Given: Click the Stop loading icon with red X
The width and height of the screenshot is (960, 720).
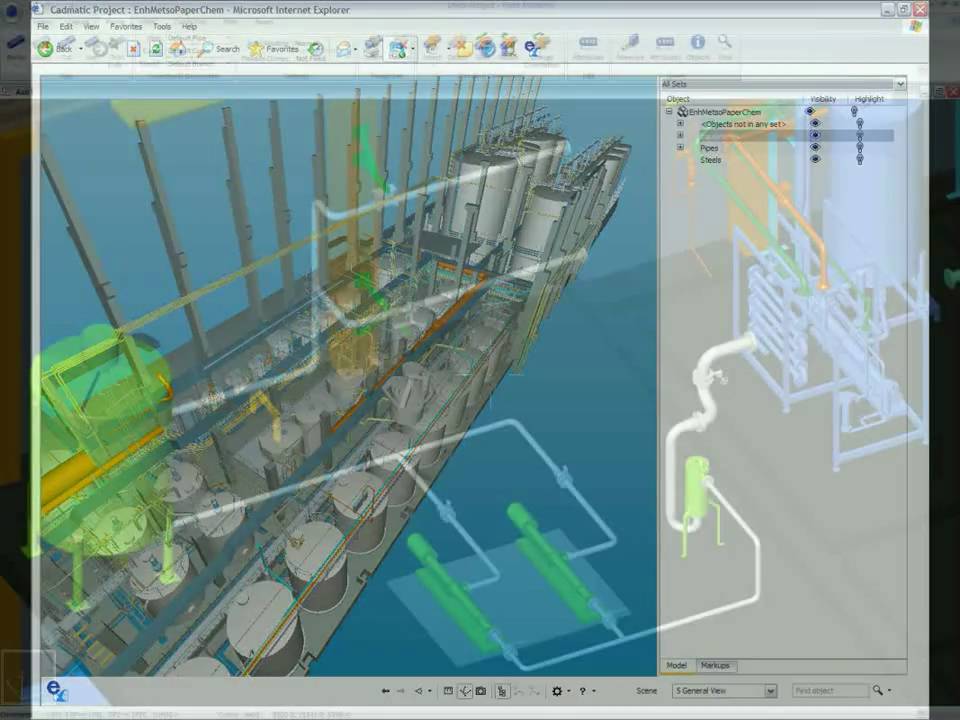Looking at the screenshot, I should pos(133,49).
